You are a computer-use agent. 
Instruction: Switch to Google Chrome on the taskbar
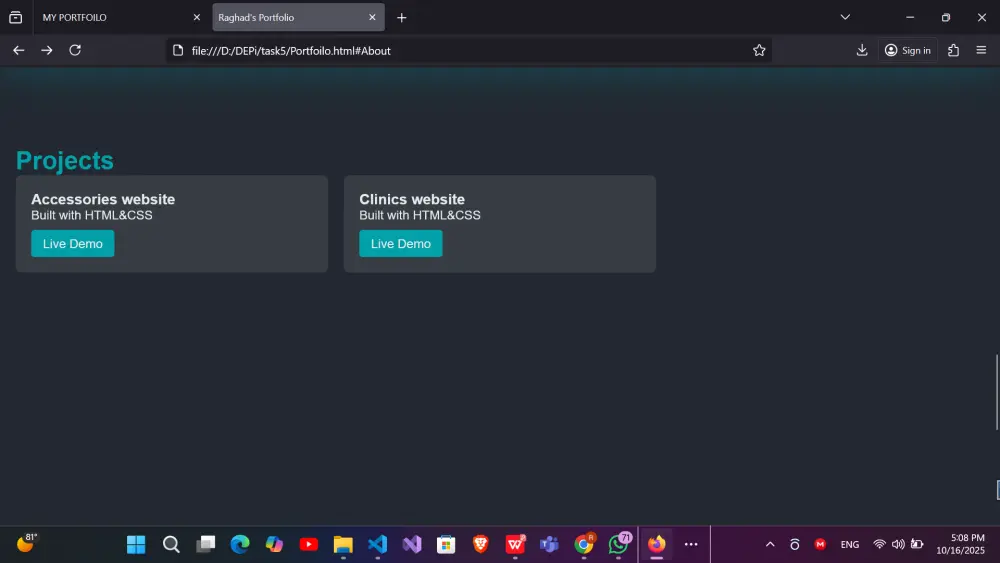(584, 545)
